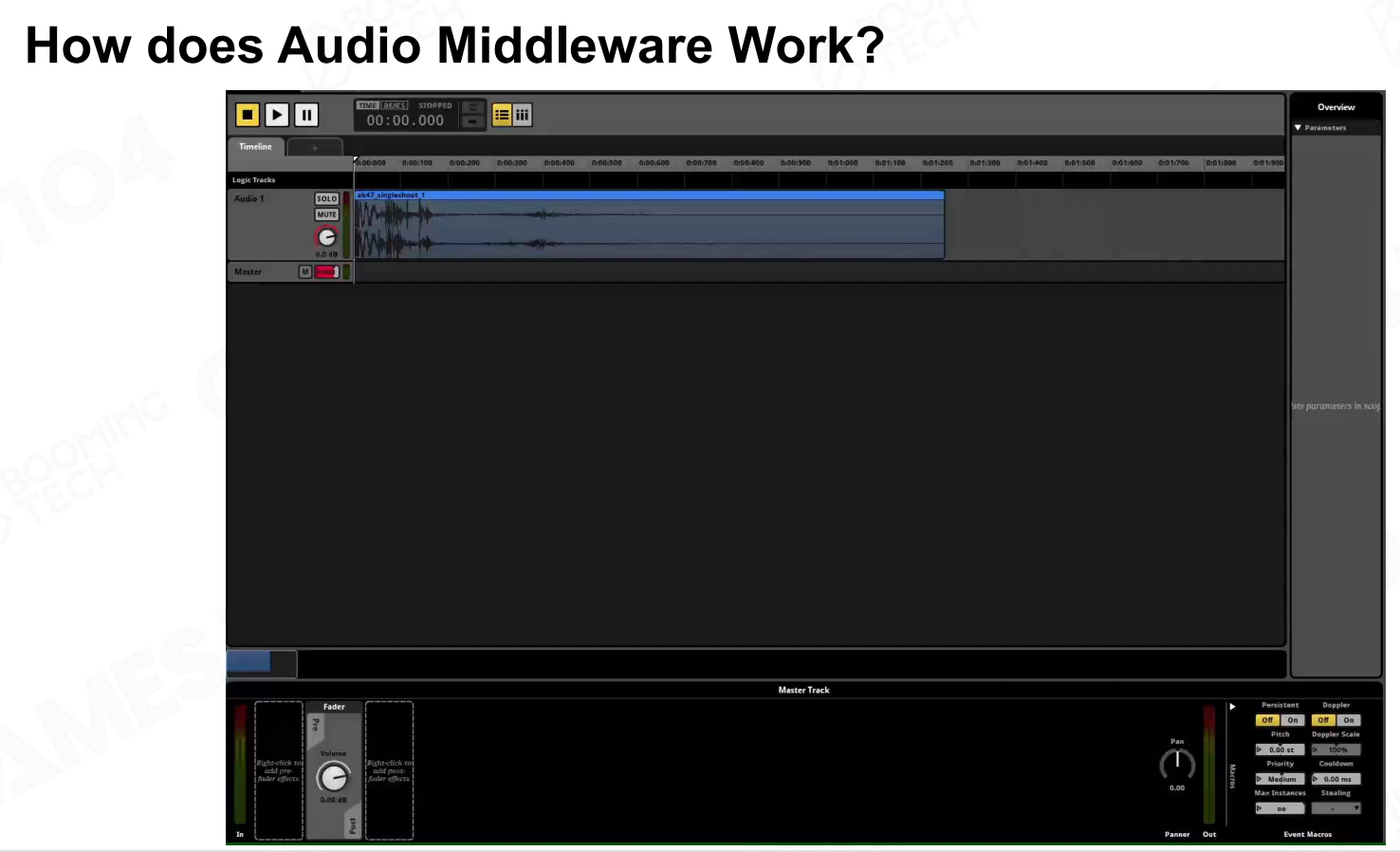Collapse the Macros drawer arrow
The height and width of the screenshot is (852, 1400).
pyautogui.click(x=1232, y=707)
